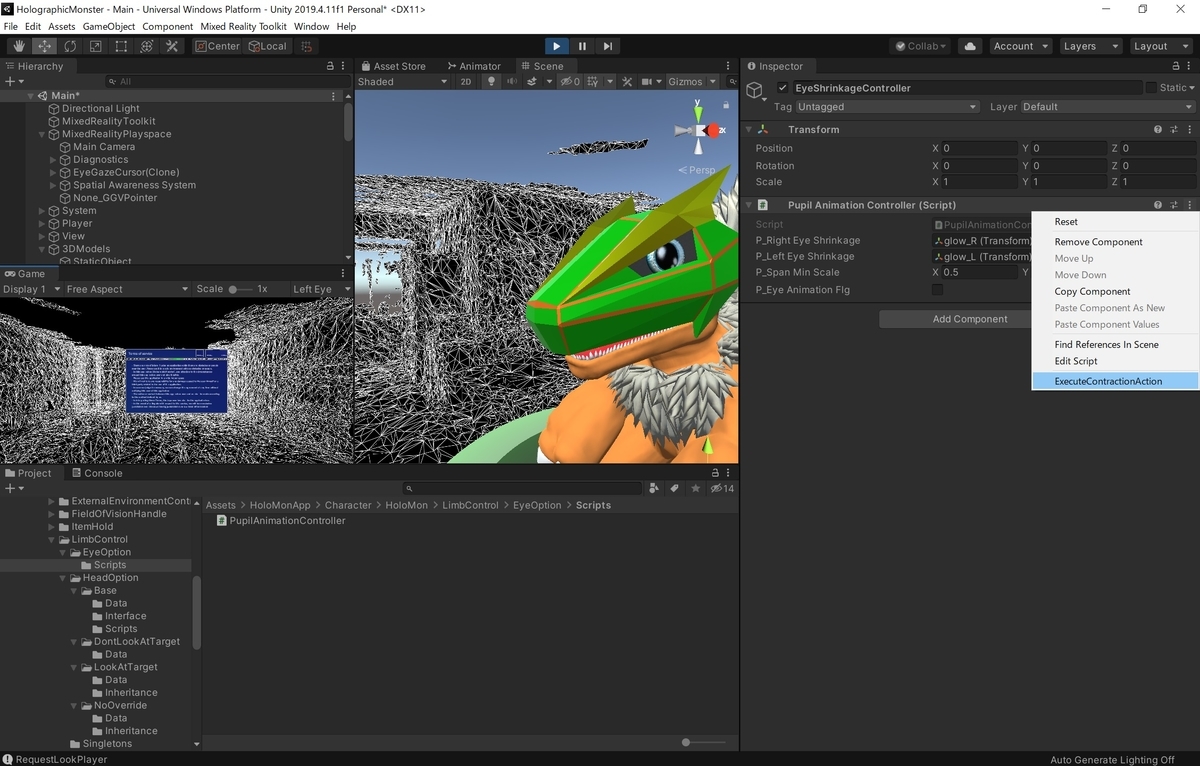Image resolution: width=1200 pixels, height=766 pixels.
Task: Toggle hidden objects visibility count in Scene
Action: (570, 82)
